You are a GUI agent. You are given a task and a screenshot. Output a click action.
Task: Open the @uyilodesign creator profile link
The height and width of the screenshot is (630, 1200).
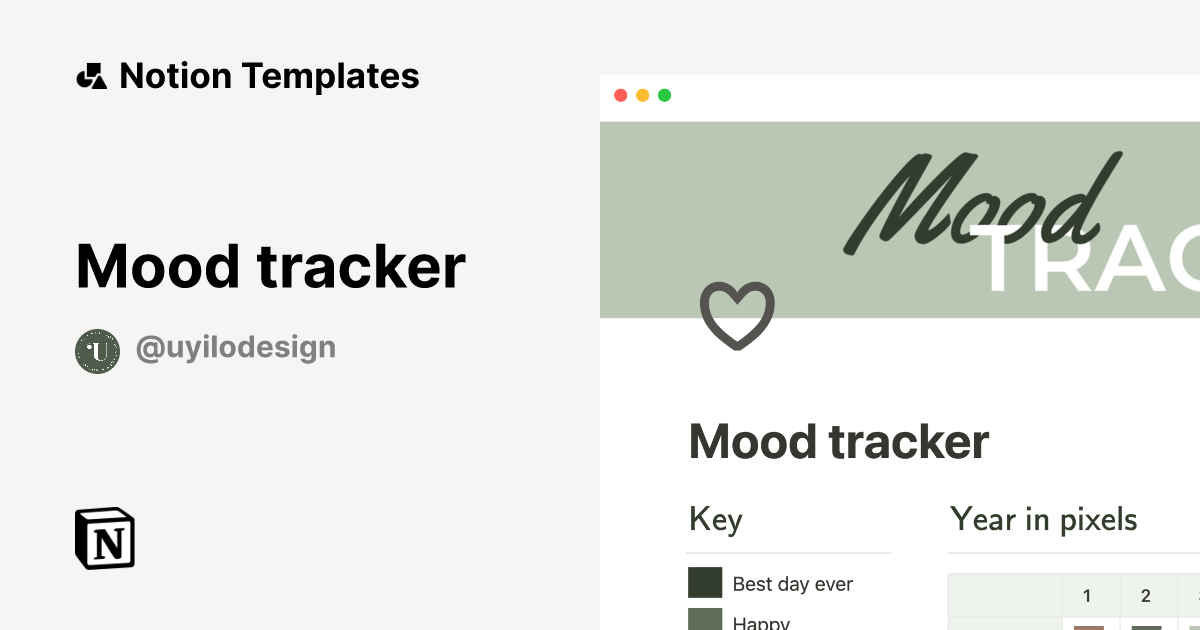click(x=235, y=348)
